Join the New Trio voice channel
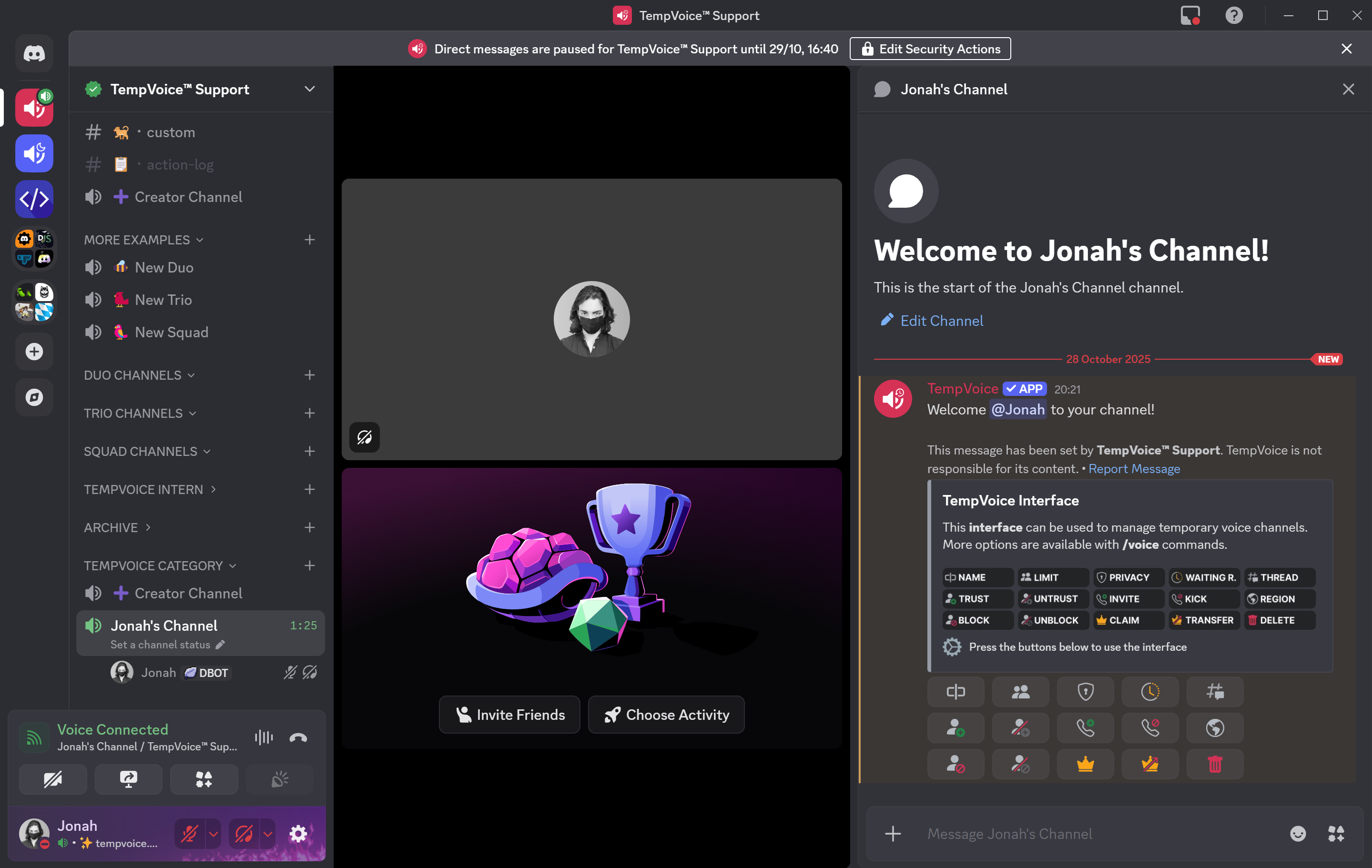1372x868 pixels. click(x=163, y=300)
